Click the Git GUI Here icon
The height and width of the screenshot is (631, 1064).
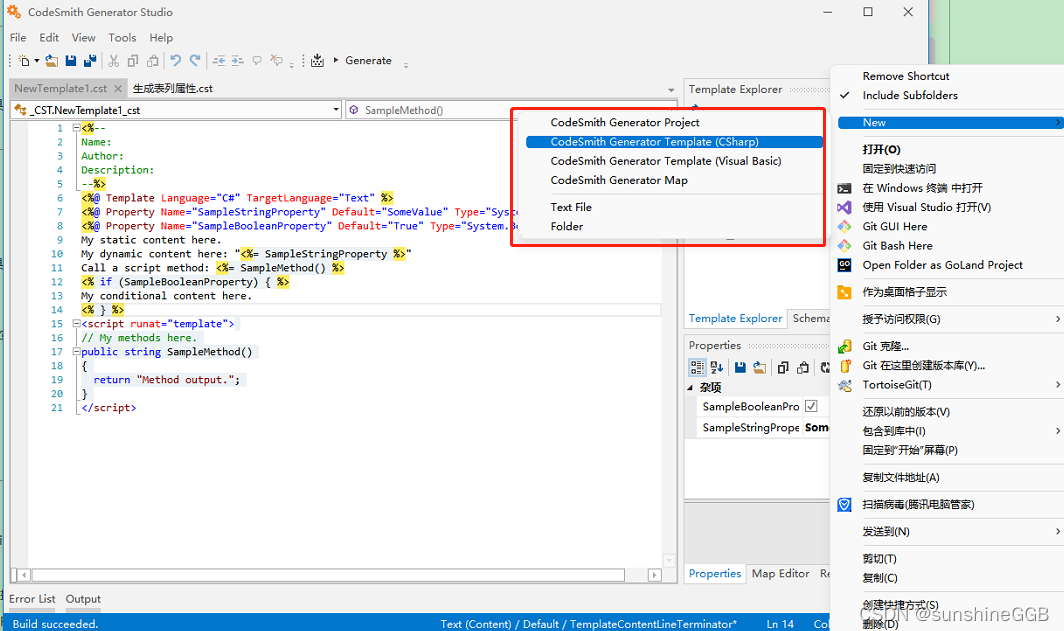844,226
